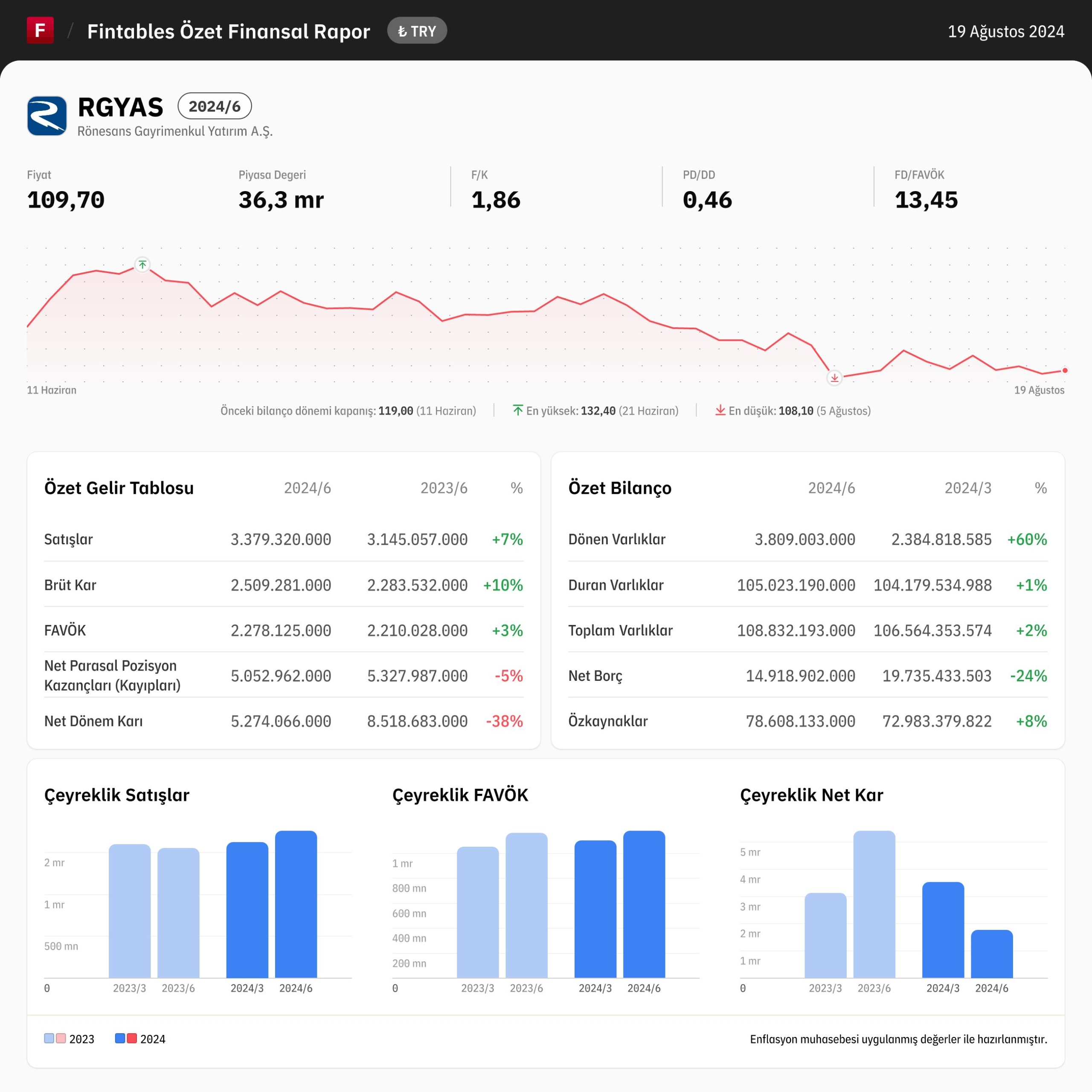Click the 2023/6 bar in Çeyreklik FAVÖK
Viewport: 1092px width, 1092px height.
point(526,906)
